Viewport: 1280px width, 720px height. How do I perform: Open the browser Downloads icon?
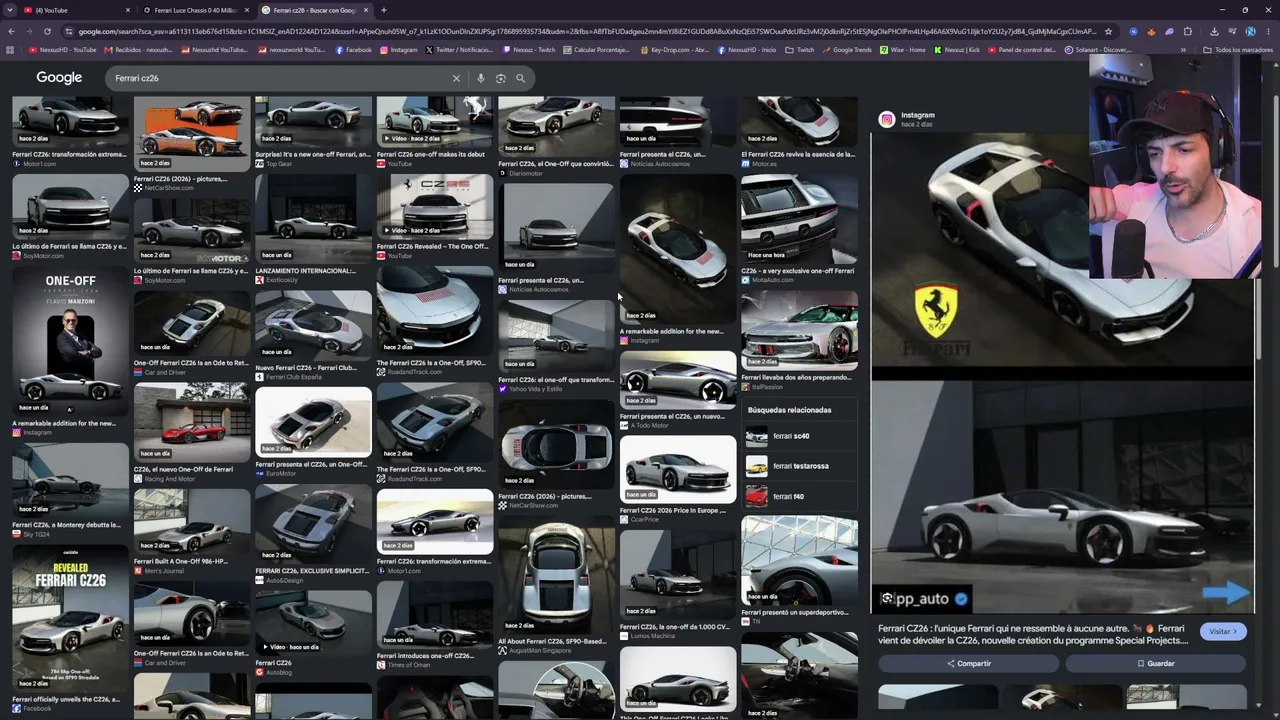pos(1213,31)
